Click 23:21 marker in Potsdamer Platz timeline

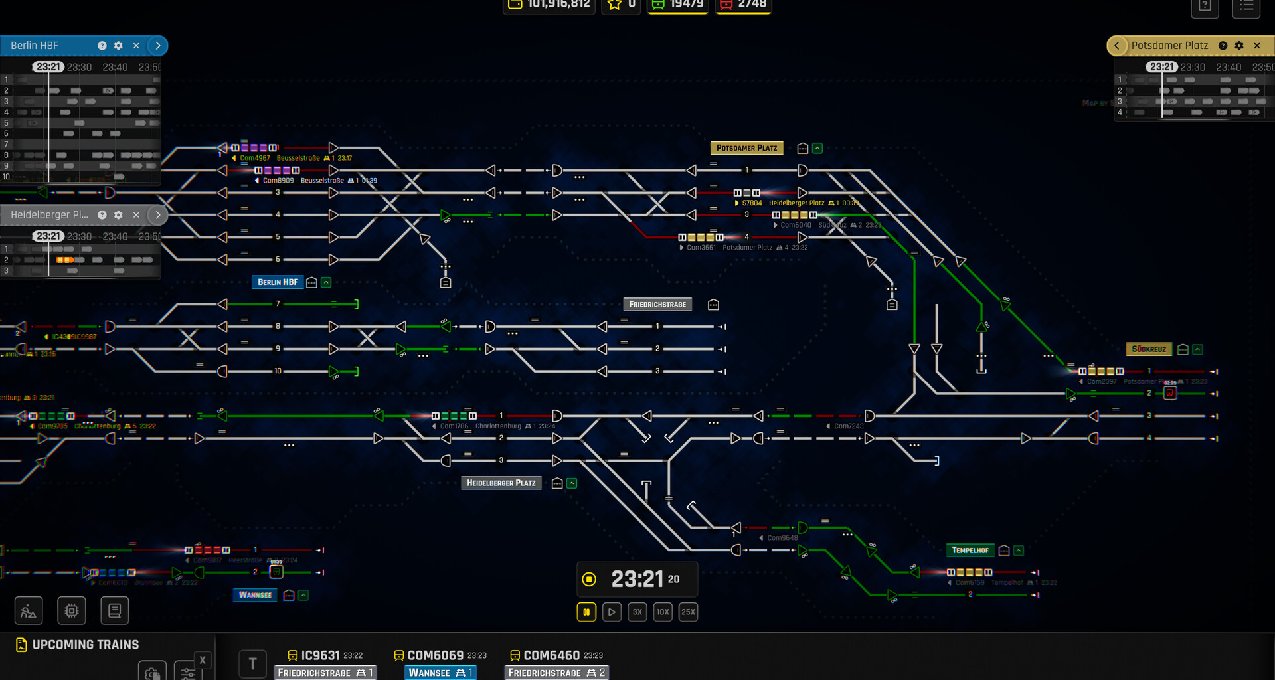click(x=1161, y=67)
